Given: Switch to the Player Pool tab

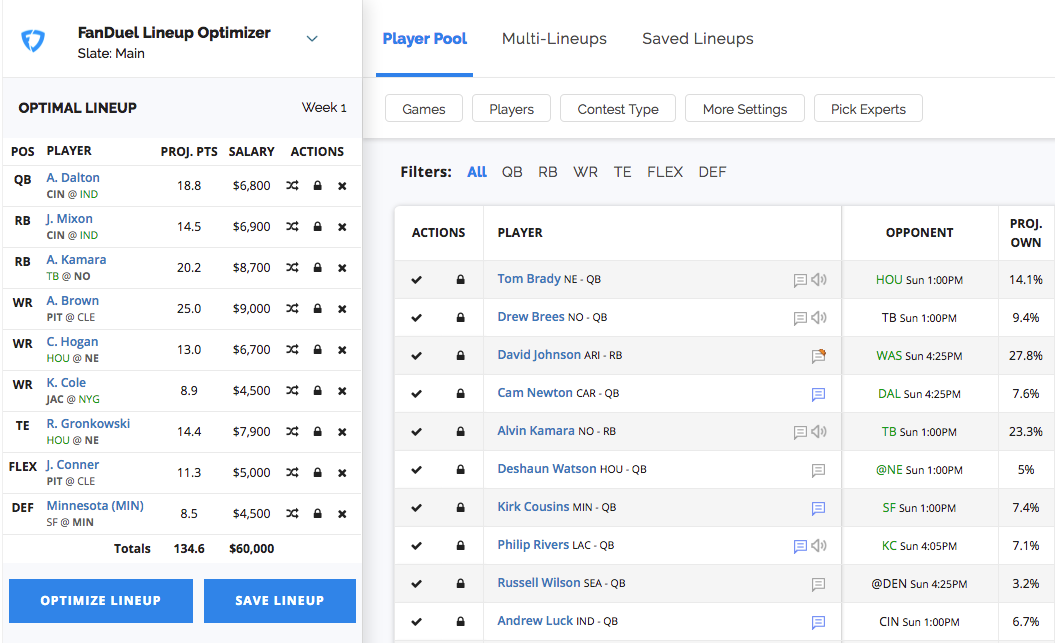Looking at the screenshot, I should [425, 39].
